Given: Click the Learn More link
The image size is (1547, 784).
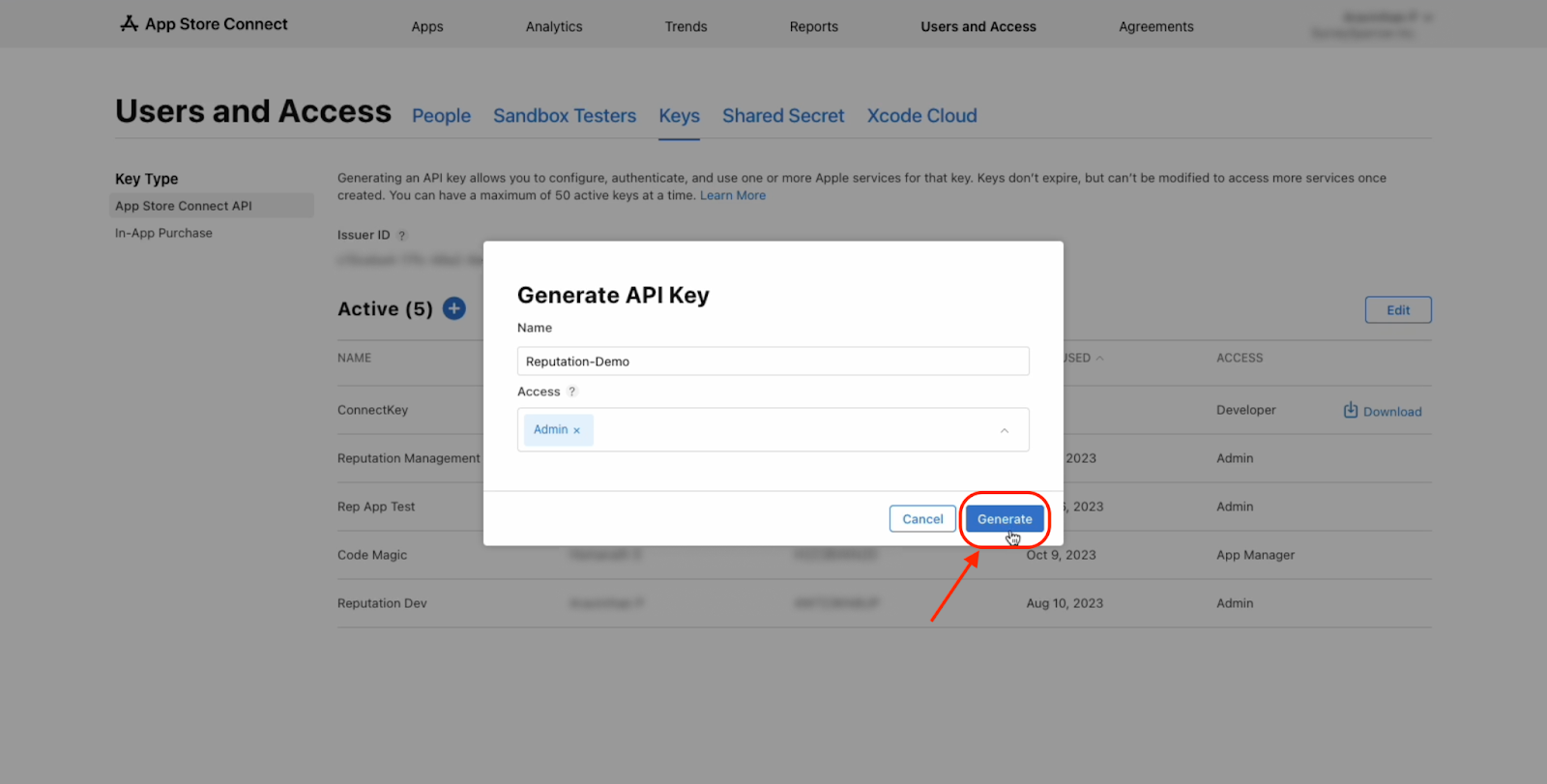Looking at the screenshot, I should [x=732, y=195].
